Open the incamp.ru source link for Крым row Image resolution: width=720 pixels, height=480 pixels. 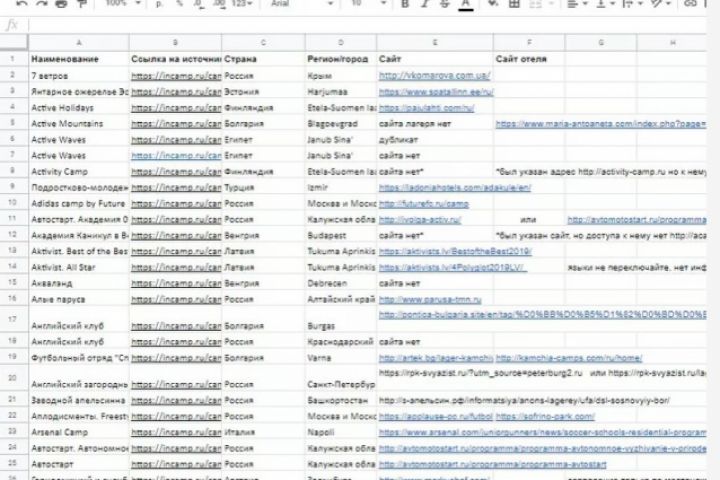click(x=176, y=76)
